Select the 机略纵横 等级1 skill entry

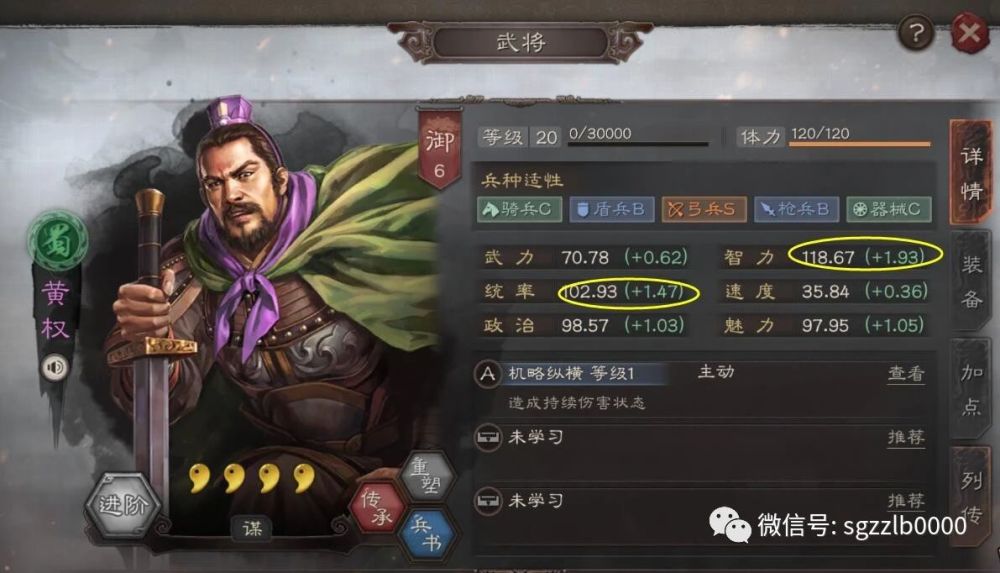[570, 373]
